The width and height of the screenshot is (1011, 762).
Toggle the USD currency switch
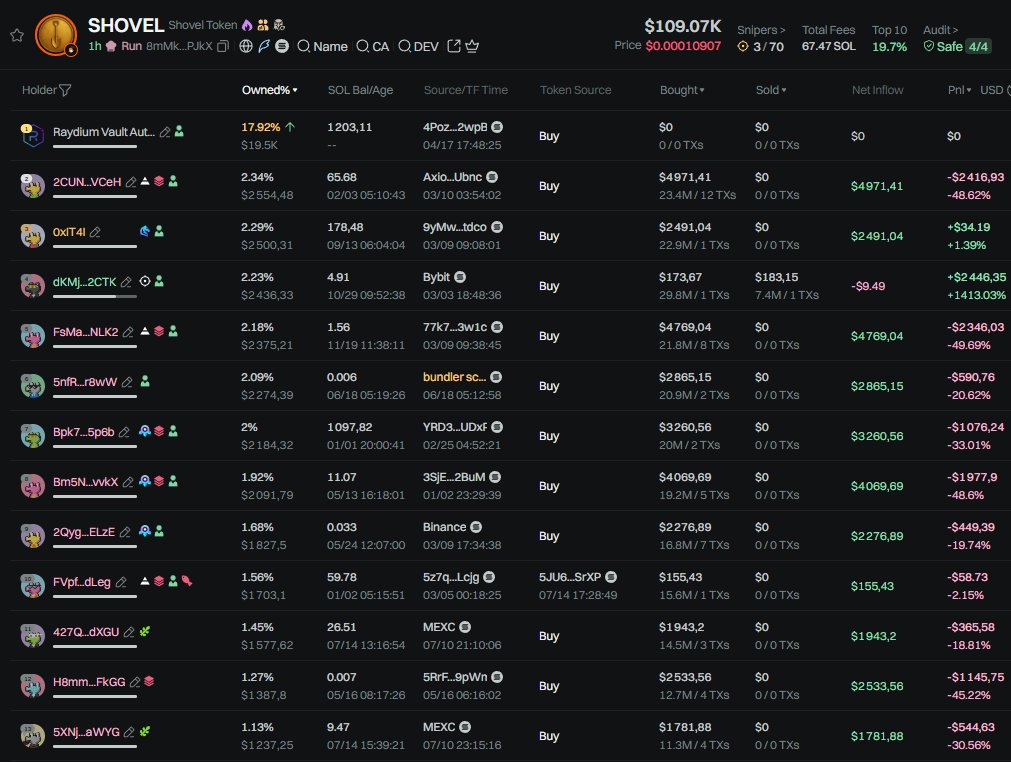point(995,90)
